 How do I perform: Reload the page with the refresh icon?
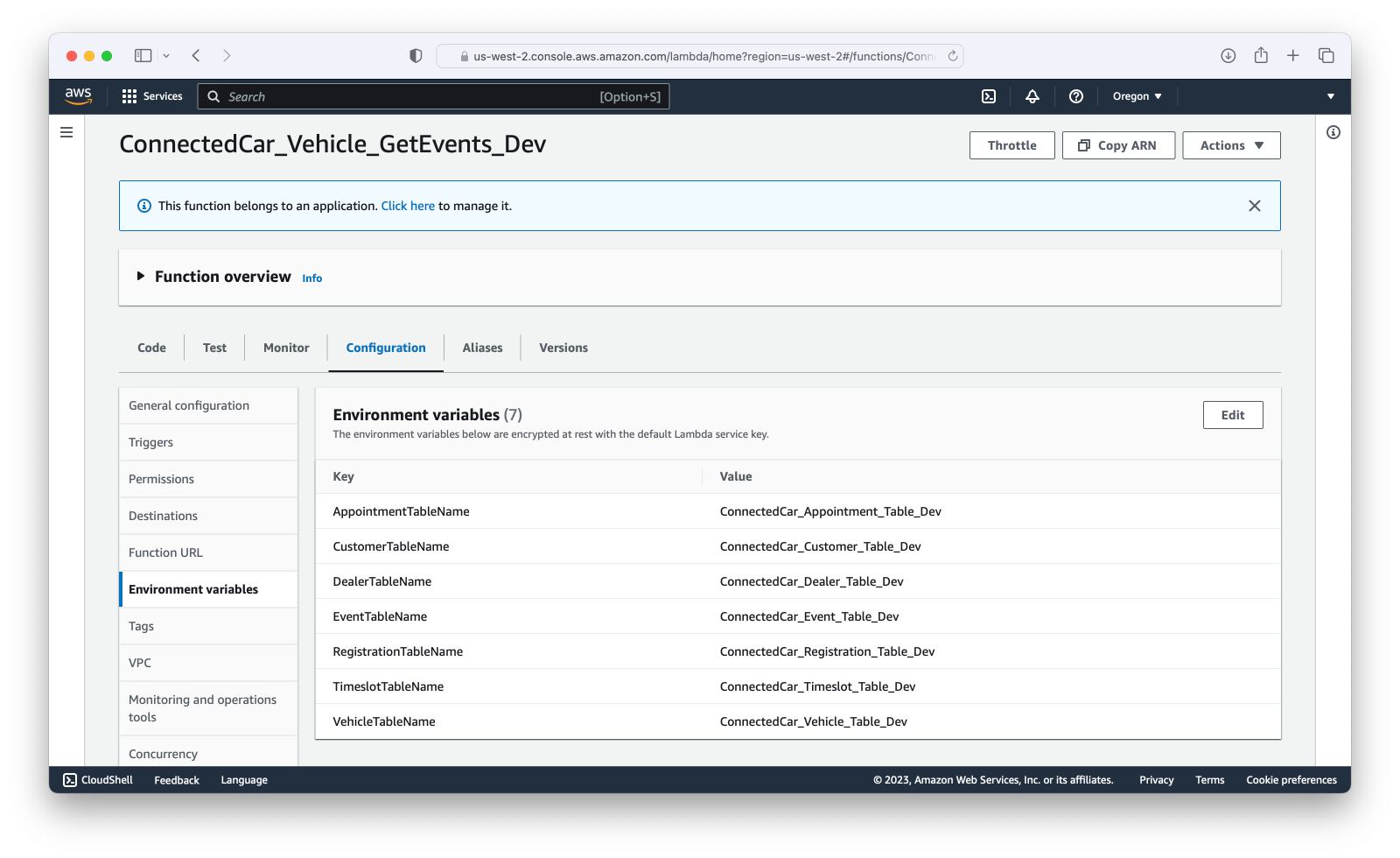coord(953,56)
